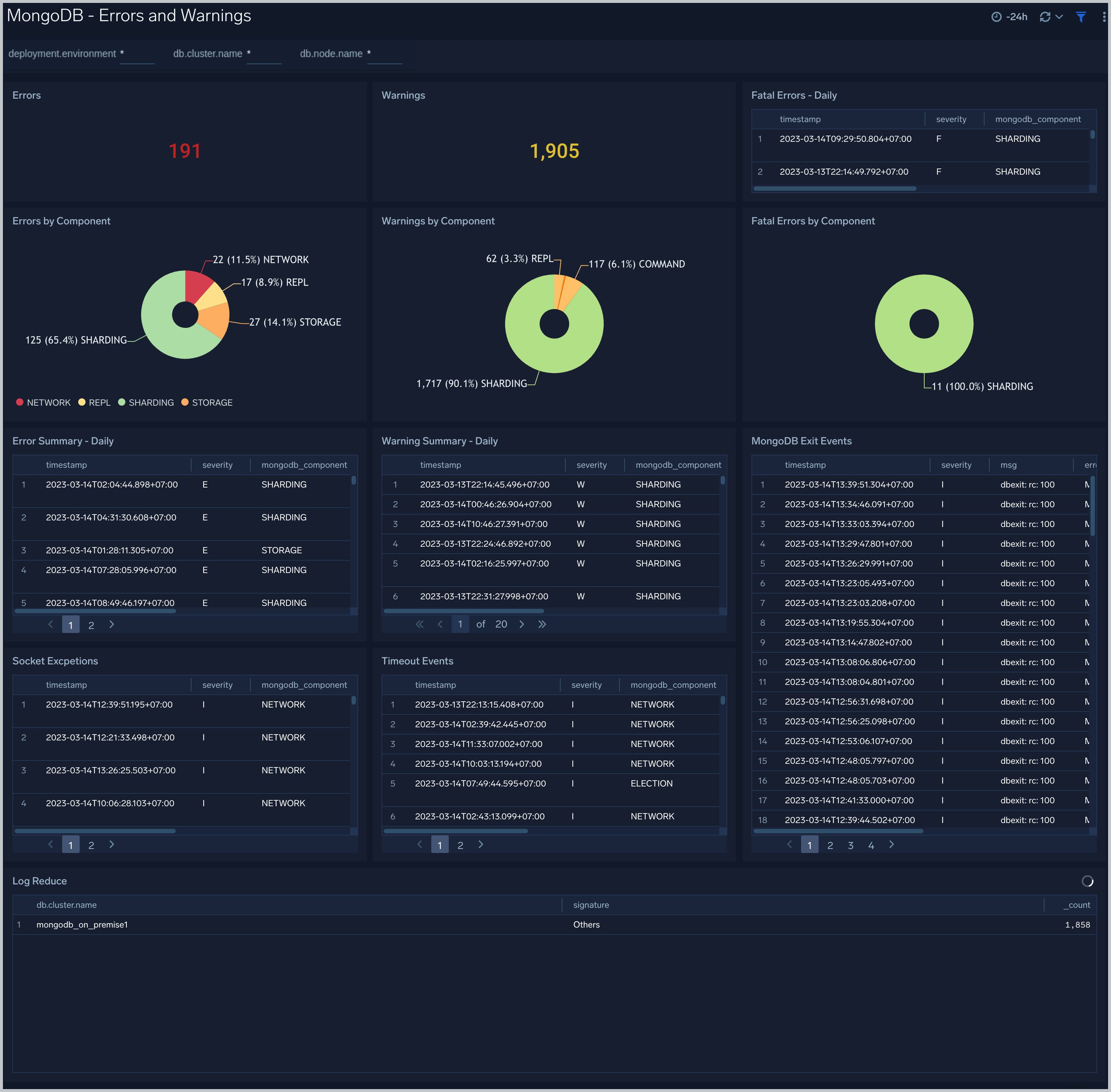Click the 1,905 Warnings count value

point(554,151)
